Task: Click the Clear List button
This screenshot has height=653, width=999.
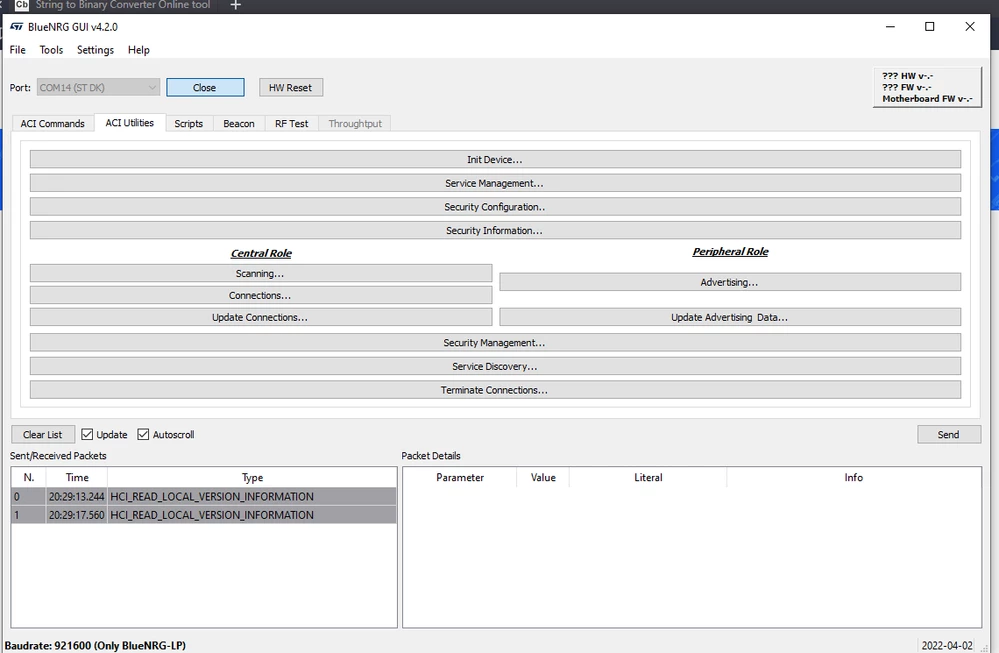Action: click(43, 434)
